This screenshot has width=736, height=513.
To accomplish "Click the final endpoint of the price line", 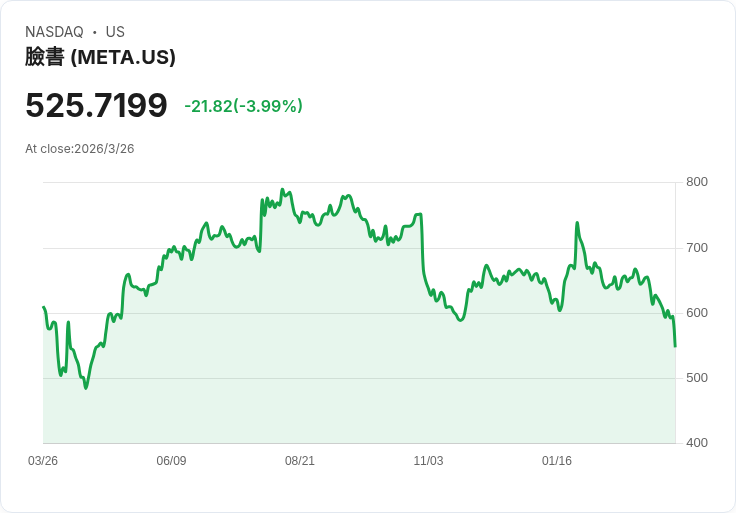I will point(675,346).
